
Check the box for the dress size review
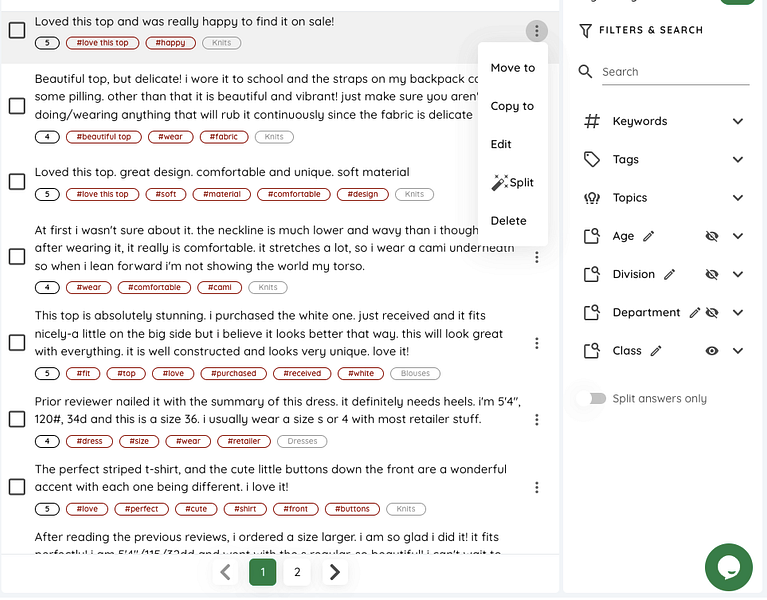point(17,419)
